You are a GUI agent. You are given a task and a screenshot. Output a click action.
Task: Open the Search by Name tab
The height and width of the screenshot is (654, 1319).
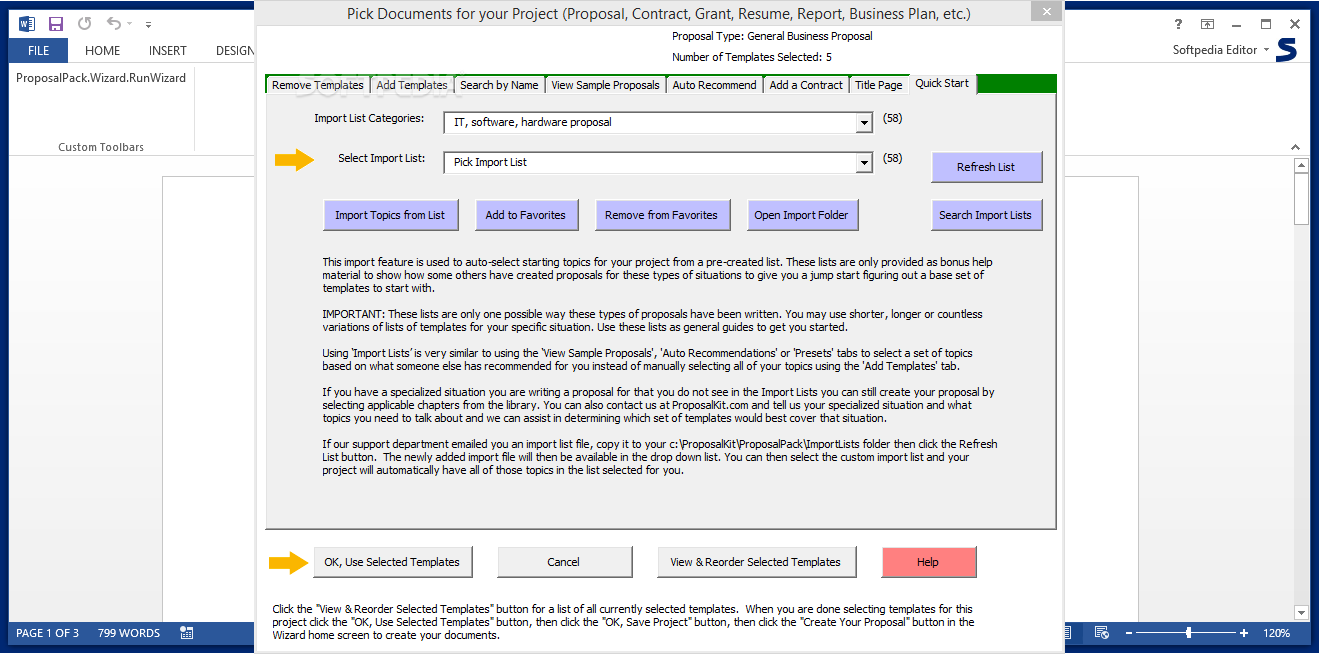click(x=499, y=85)
